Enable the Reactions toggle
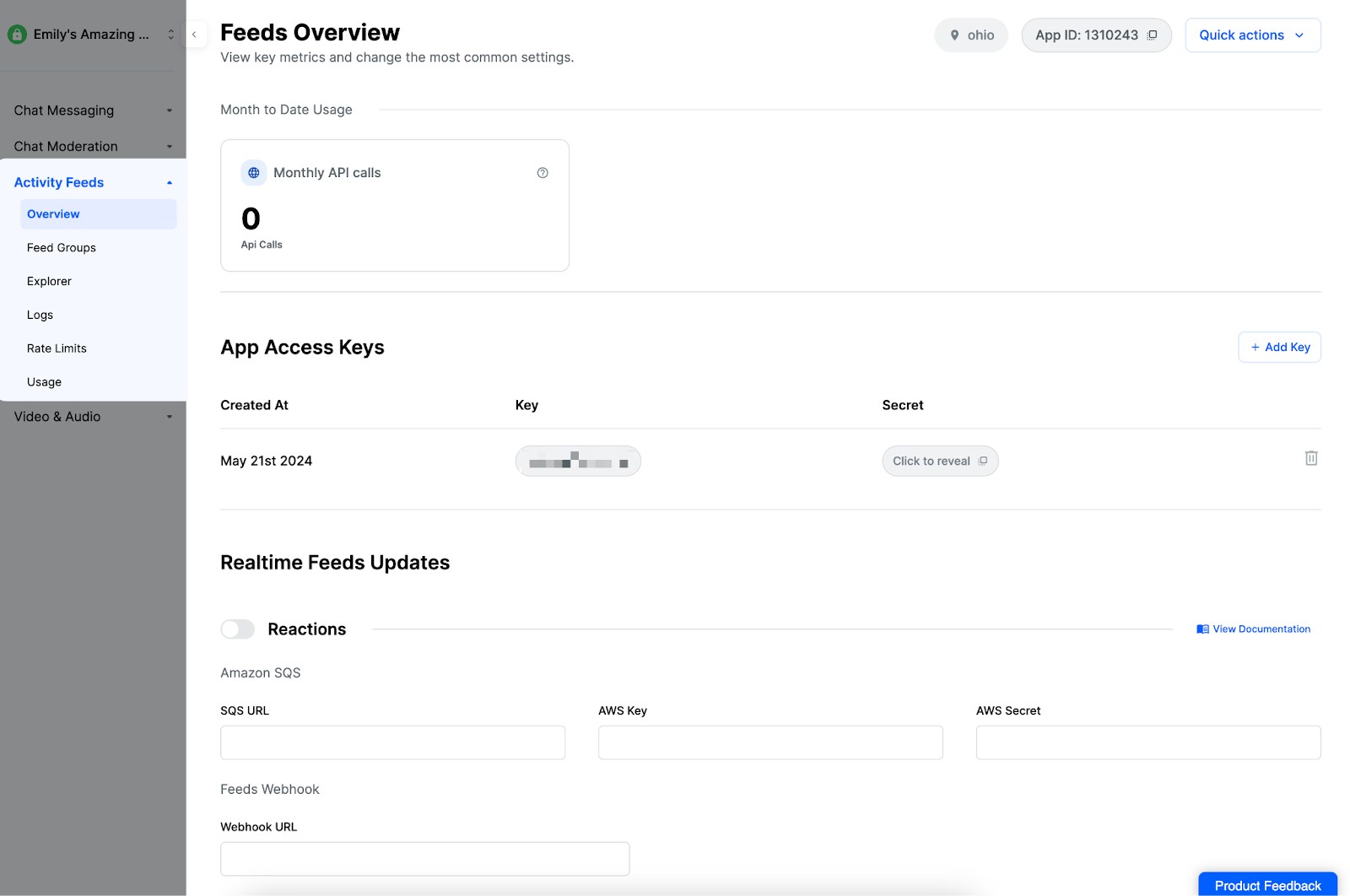The height and width of the screenshot is (896, 1350). click(238, 629)
